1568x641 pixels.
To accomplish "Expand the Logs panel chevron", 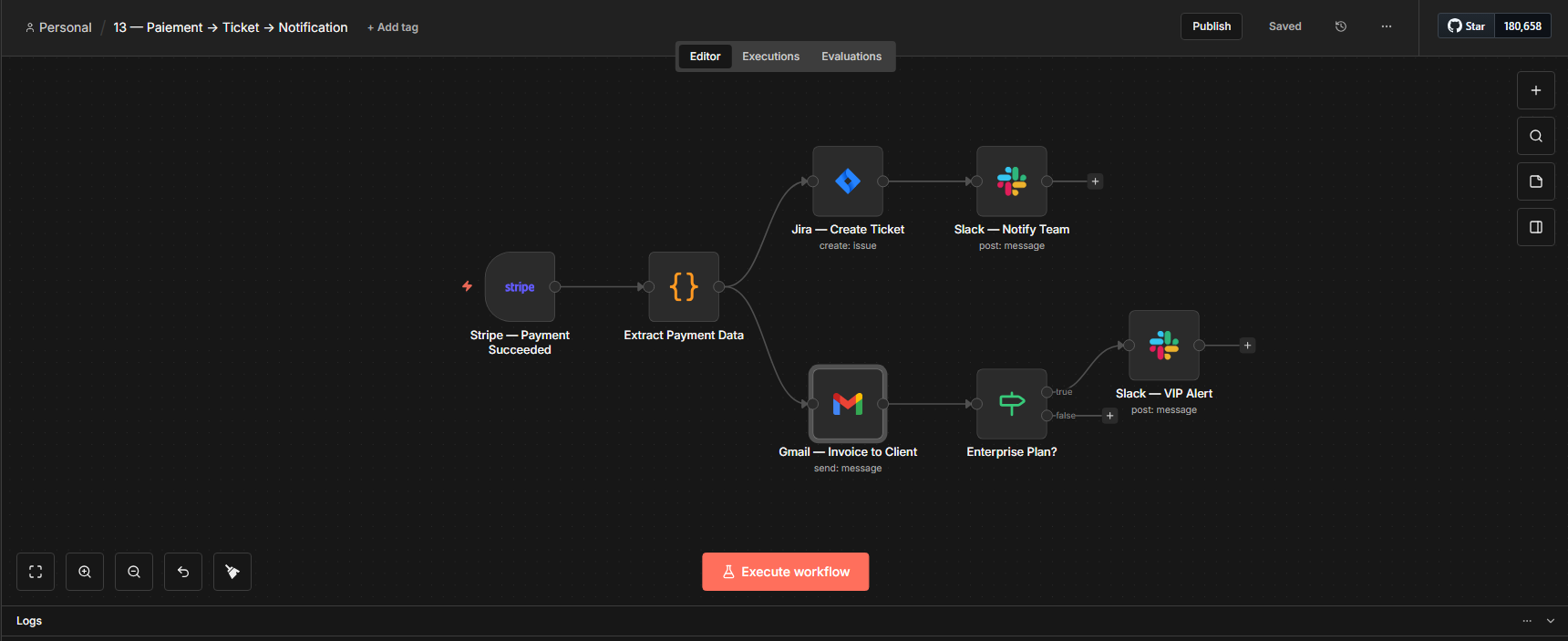I will coord(1551,621).
